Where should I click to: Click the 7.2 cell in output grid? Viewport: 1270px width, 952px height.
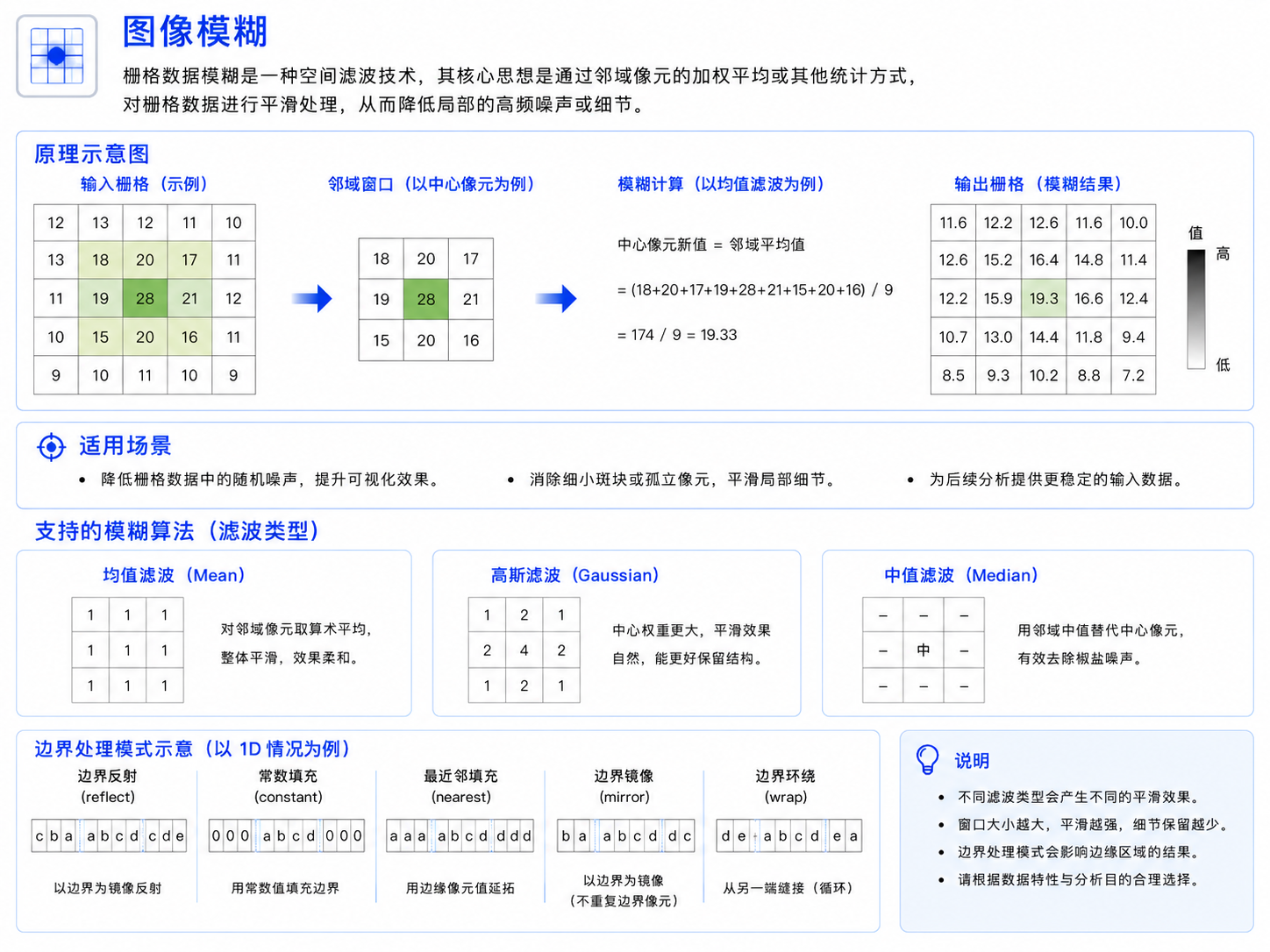click(x=1133, y=375)
